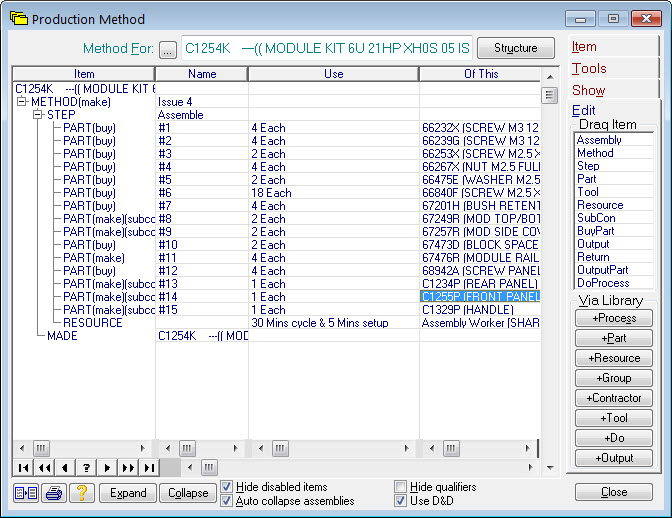This screenshot has height=518, width=672.
Task: Click the Of This column scrollbar thumb
Action: click(451, 449)
